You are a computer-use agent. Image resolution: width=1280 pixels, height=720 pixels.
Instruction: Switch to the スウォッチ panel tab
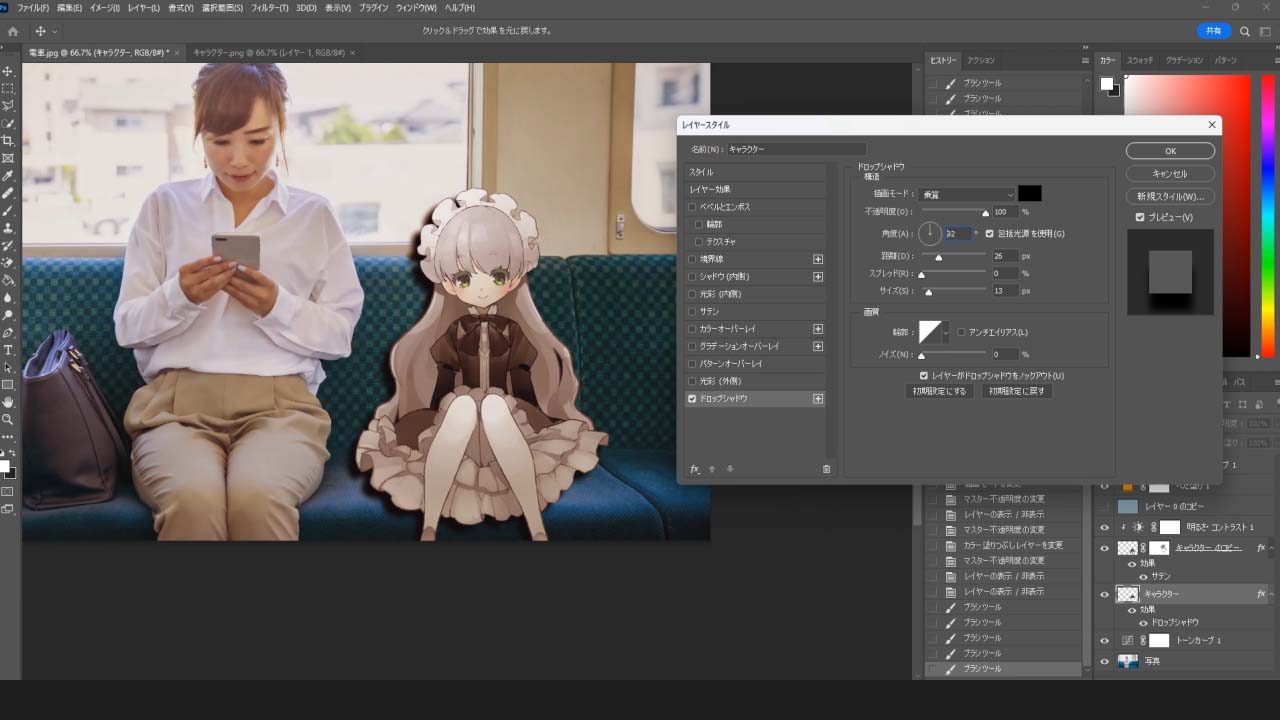pos(1140,60)
